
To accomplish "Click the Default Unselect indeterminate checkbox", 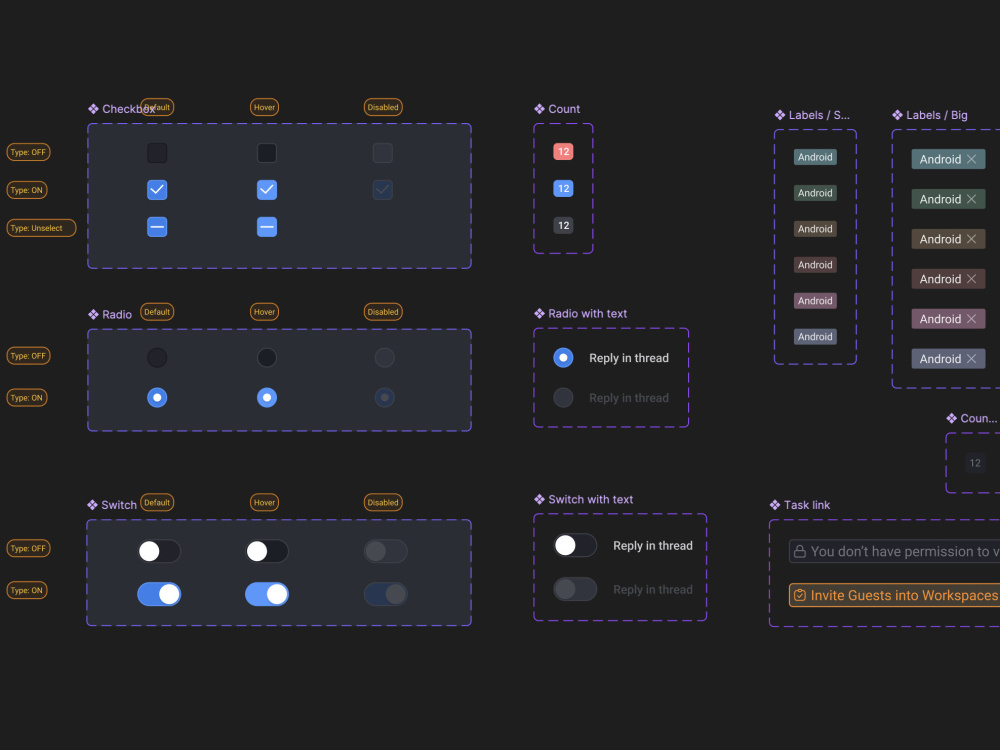I will (157, 226).
